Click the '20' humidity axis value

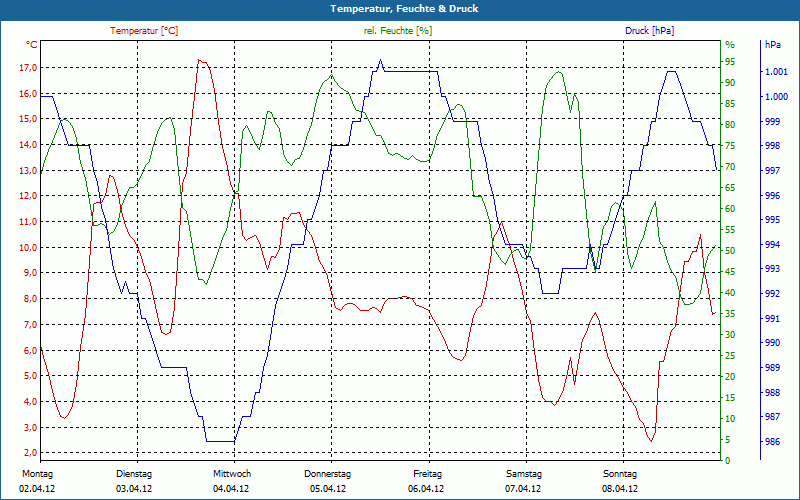[x=730, y=377]
